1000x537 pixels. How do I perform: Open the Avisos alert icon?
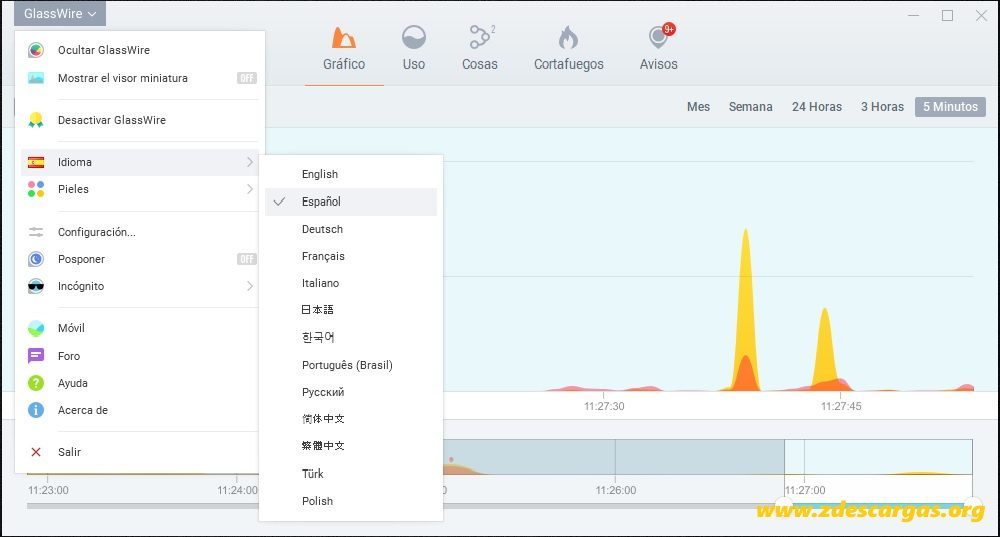(657, 38)
